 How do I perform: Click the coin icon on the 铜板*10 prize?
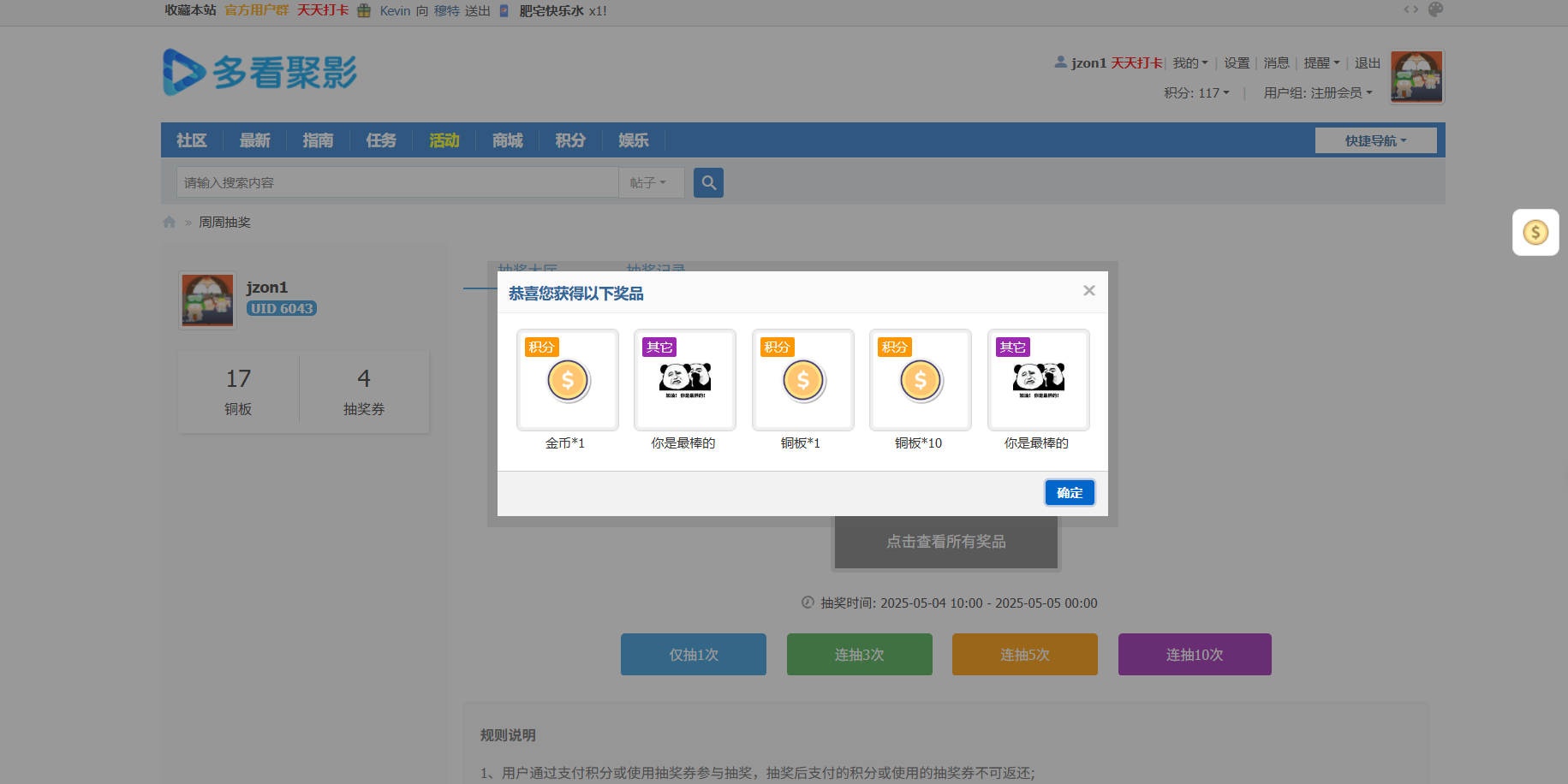pos(920,381)
